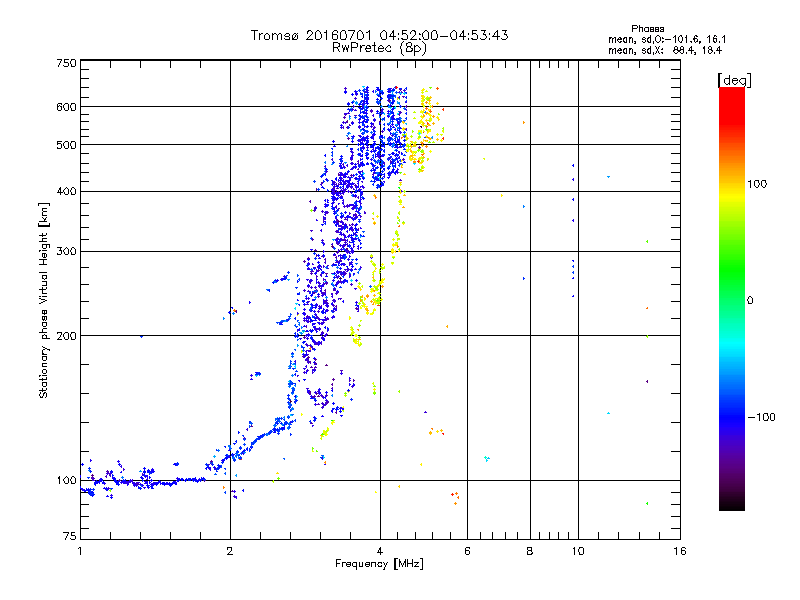Click the '4' frequency axis tick label
The width and height of the screenshot is (800, 600).
380,551
